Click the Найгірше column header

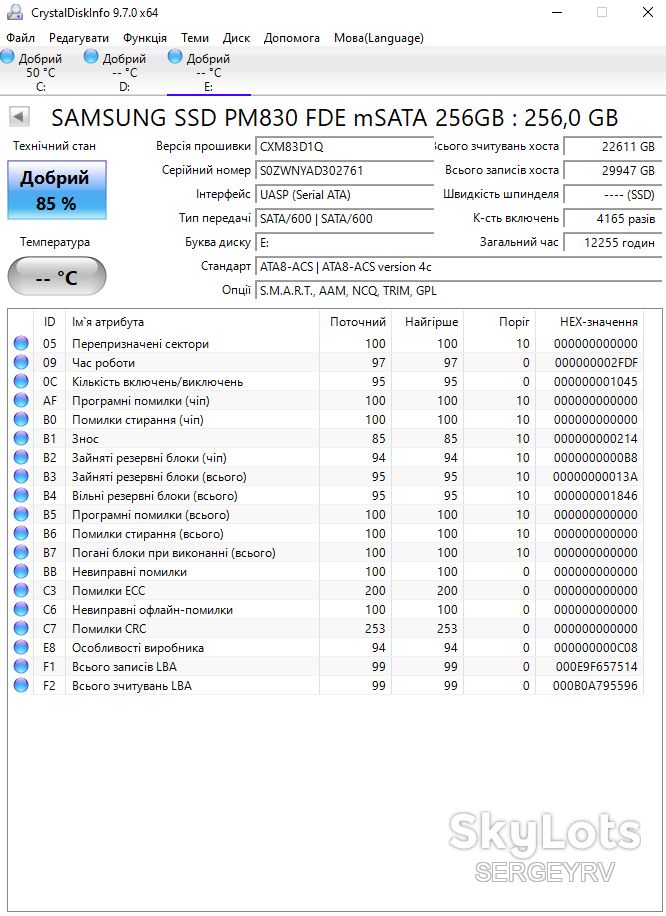(428, 321)
